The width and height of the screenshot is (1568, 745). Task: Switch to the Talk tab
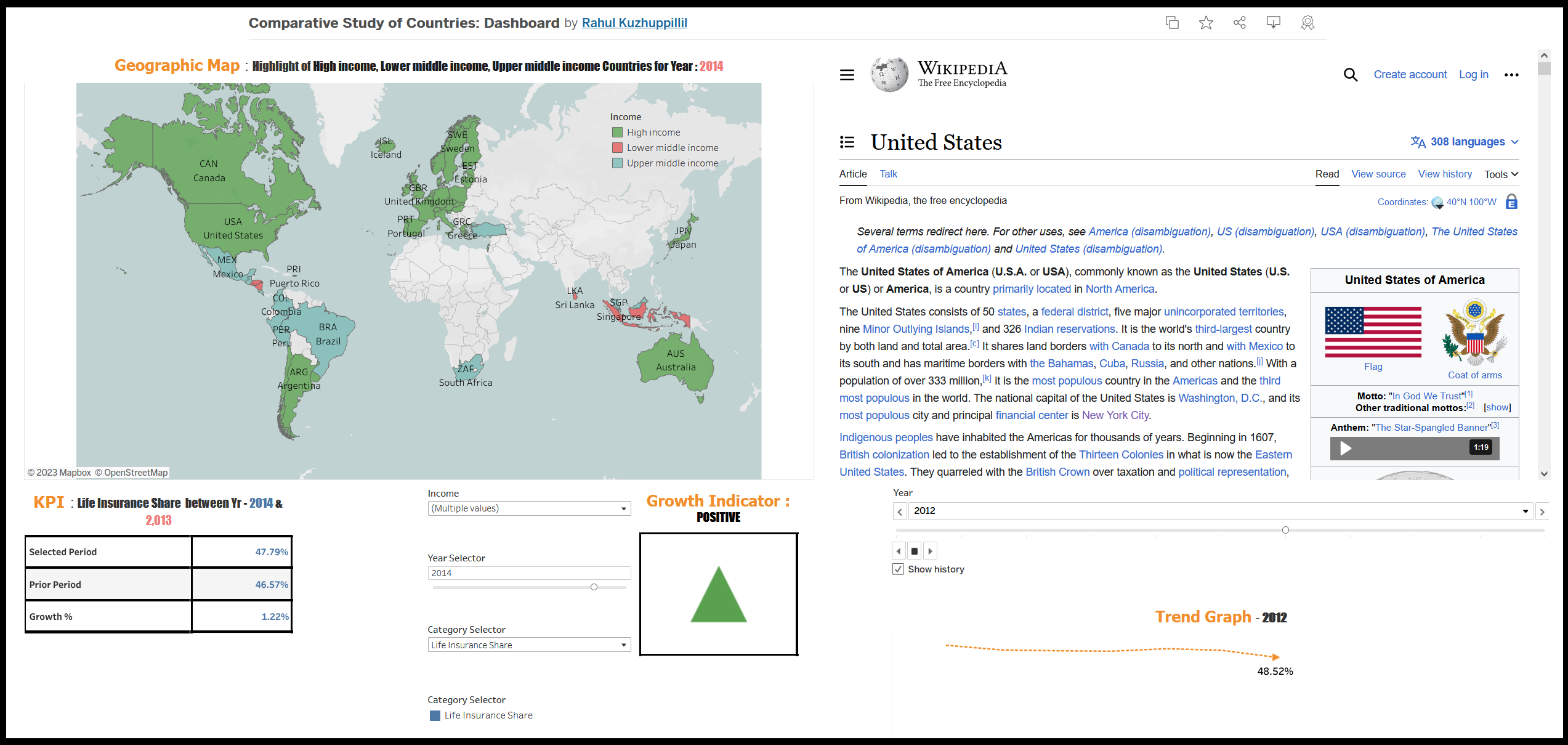click(x=888, y=174)
